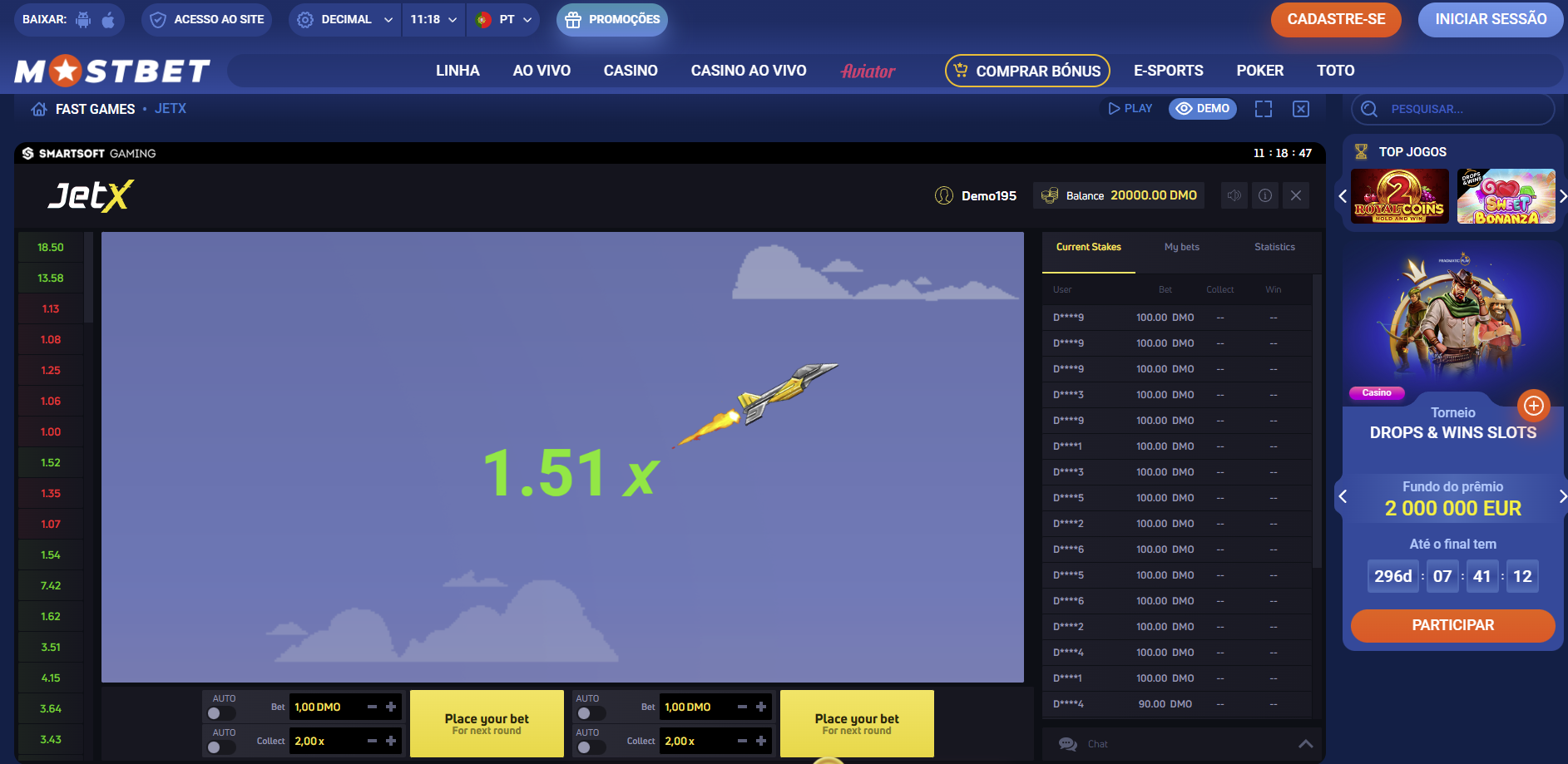This screenshot has width=1568, height=764.
Task: Open the JetX game info
Action: pos(1264,195)
